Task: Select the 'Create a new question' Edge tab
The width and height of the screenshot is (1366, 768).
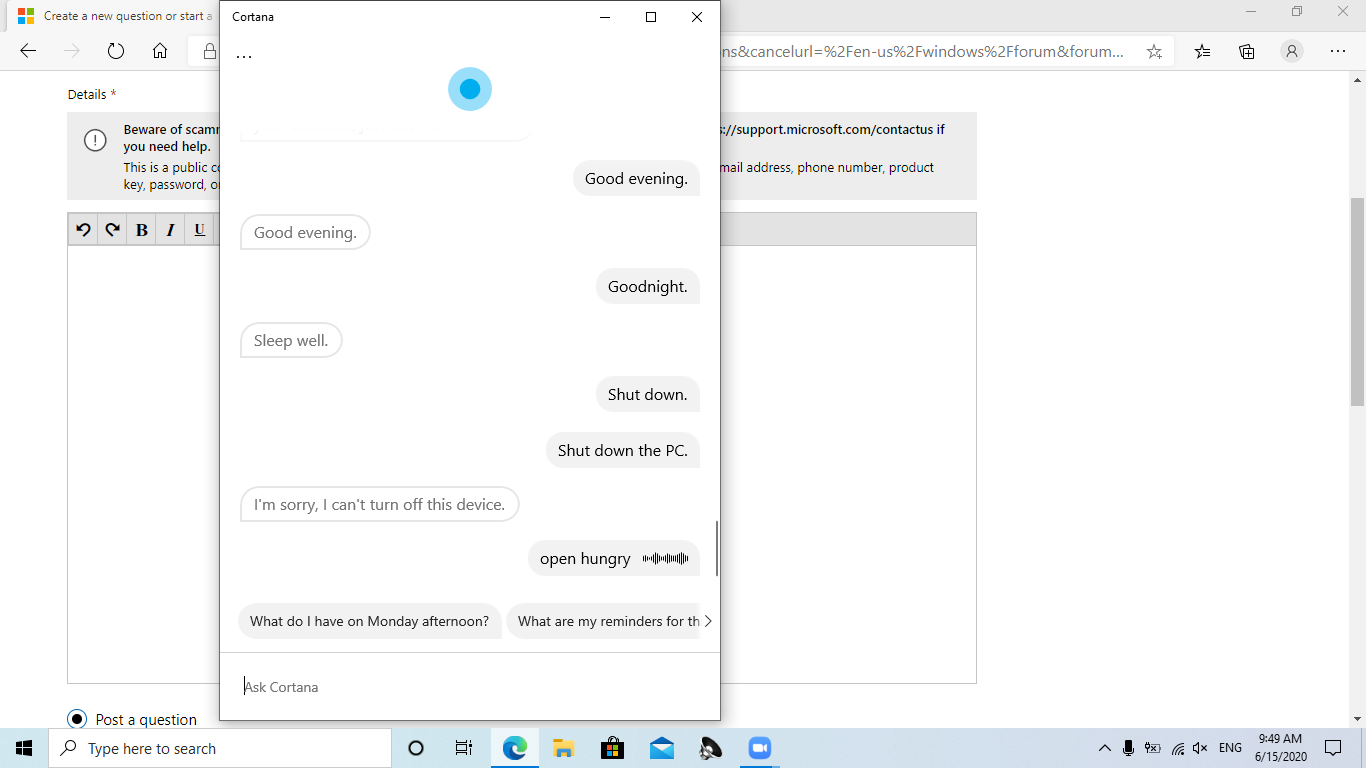Action: 115,16
